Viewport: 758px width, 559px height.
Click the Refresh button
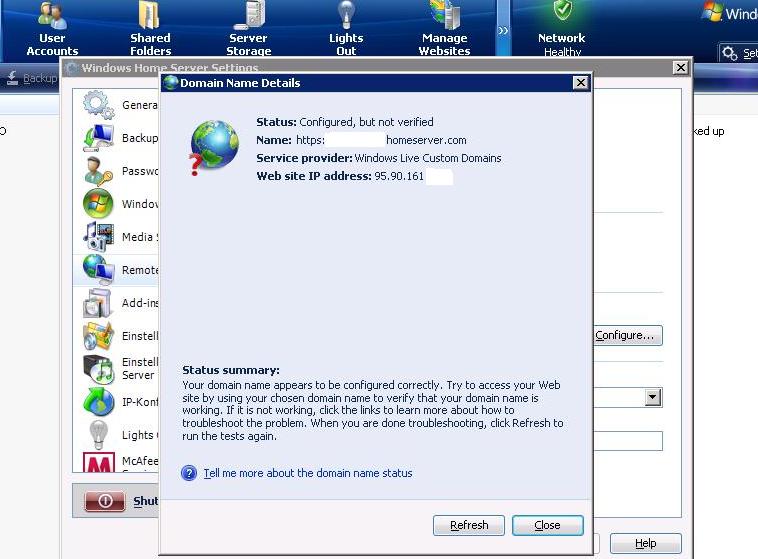468,525
